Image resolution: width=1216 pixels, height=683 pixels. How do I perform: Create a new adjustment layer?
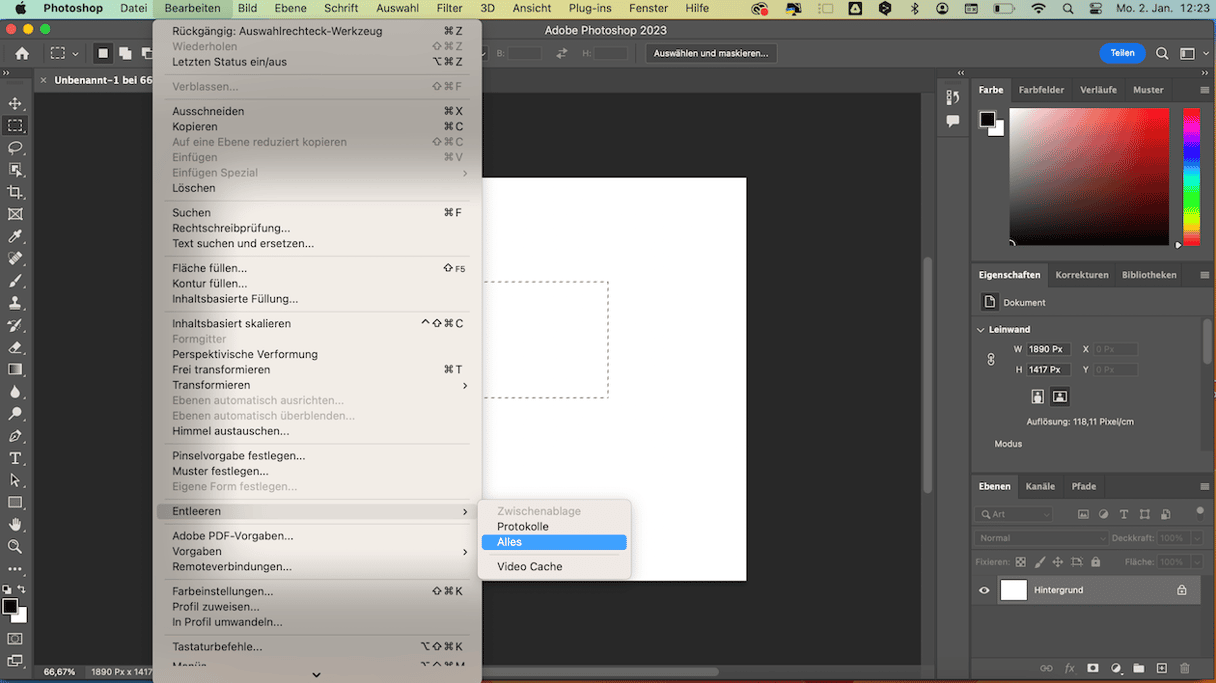point(1116,668)
